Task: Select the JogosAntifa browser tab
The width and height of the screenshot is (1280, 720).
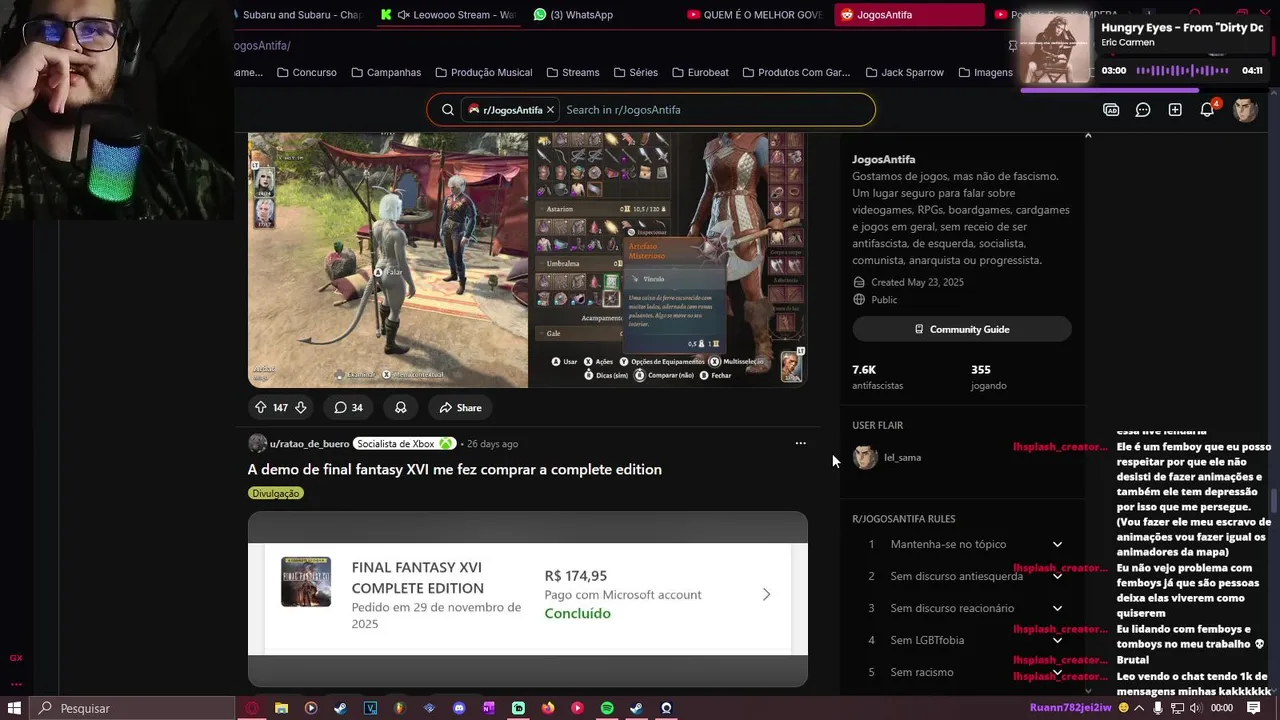Action: click(x=908, y=15)
